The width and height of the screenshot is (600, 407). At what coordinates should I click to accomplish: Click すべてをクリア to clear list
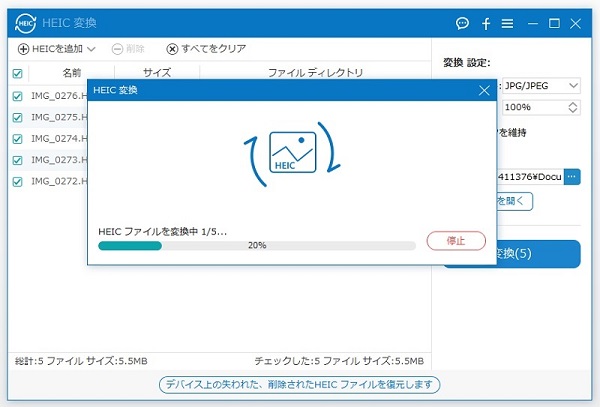pyautogui.click(x=206, y=49)
